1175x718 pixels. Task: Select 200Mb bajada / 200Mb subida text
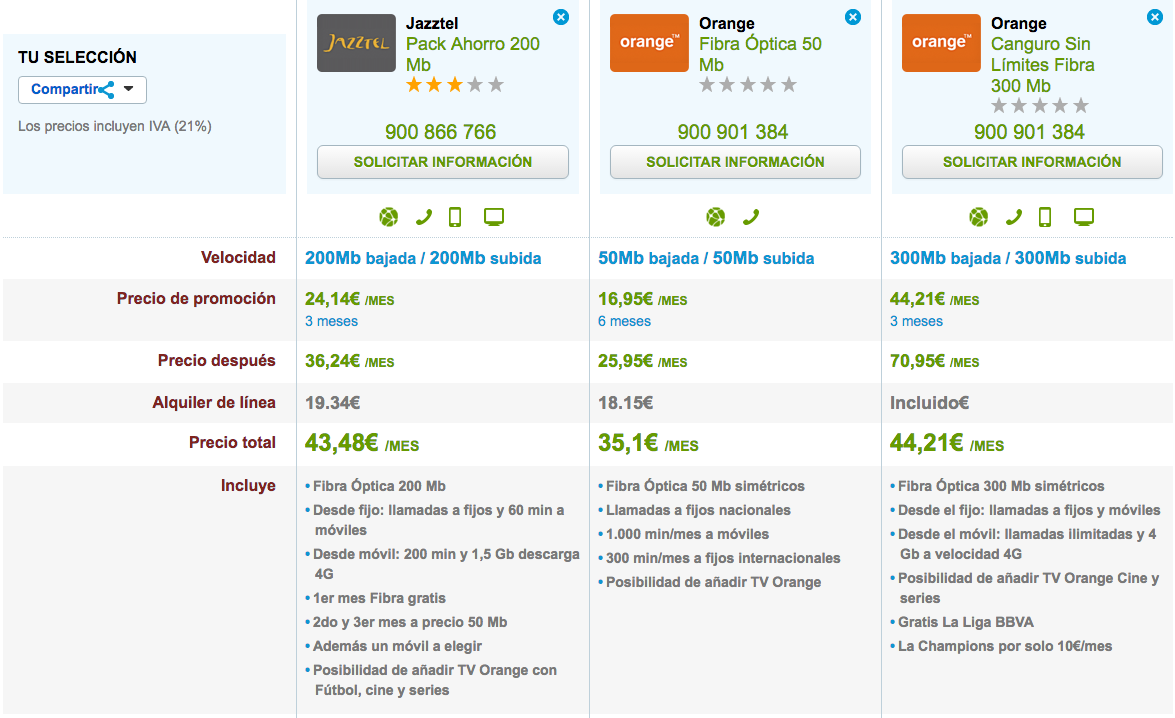423,259
